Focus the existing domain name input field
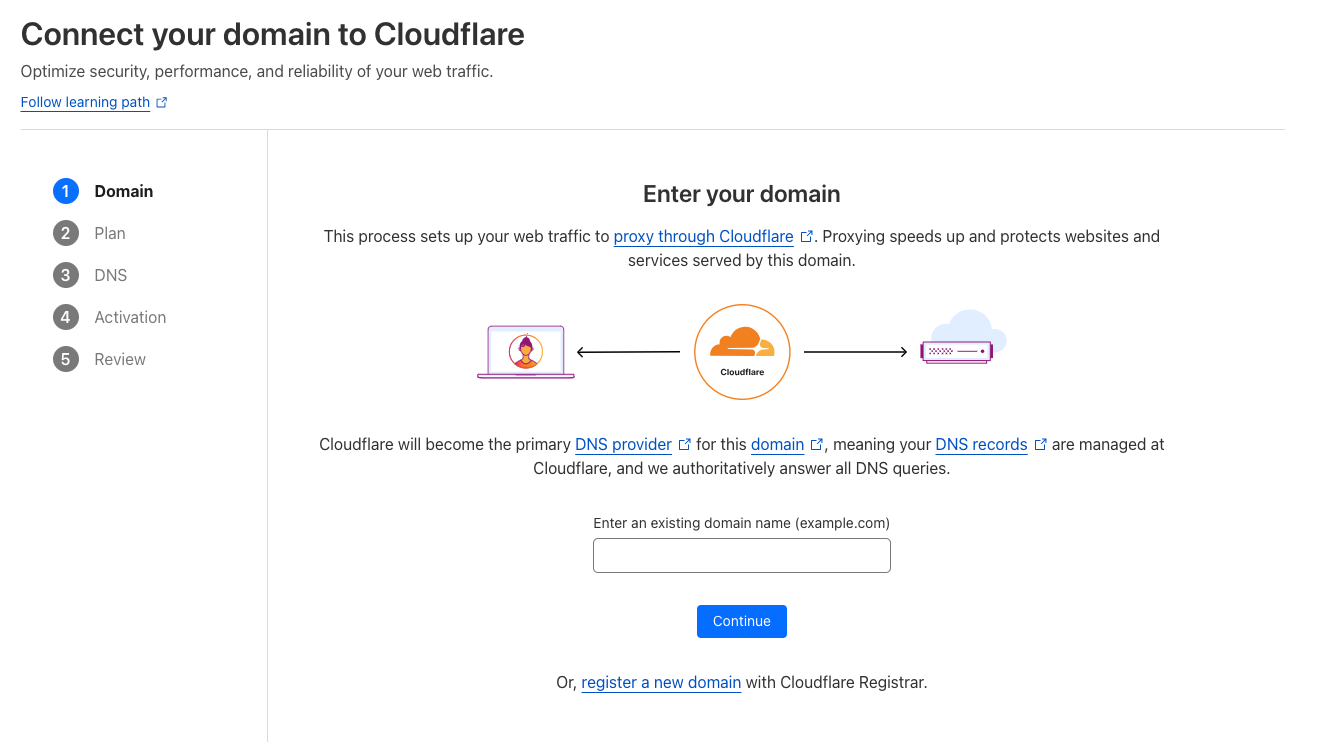The width and height of the screenshot is (1340, 751). (x=741, y=556)
